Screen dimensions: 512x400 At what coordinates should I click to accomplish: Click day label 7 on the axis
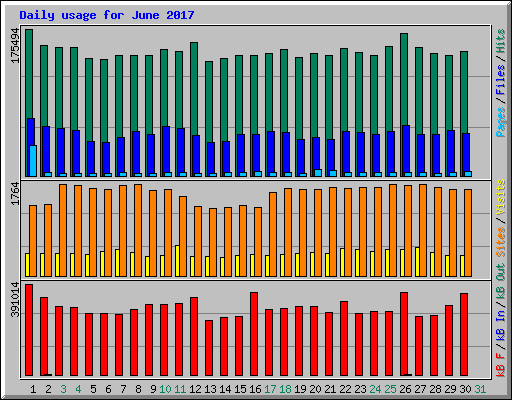[x=123, y=389]
